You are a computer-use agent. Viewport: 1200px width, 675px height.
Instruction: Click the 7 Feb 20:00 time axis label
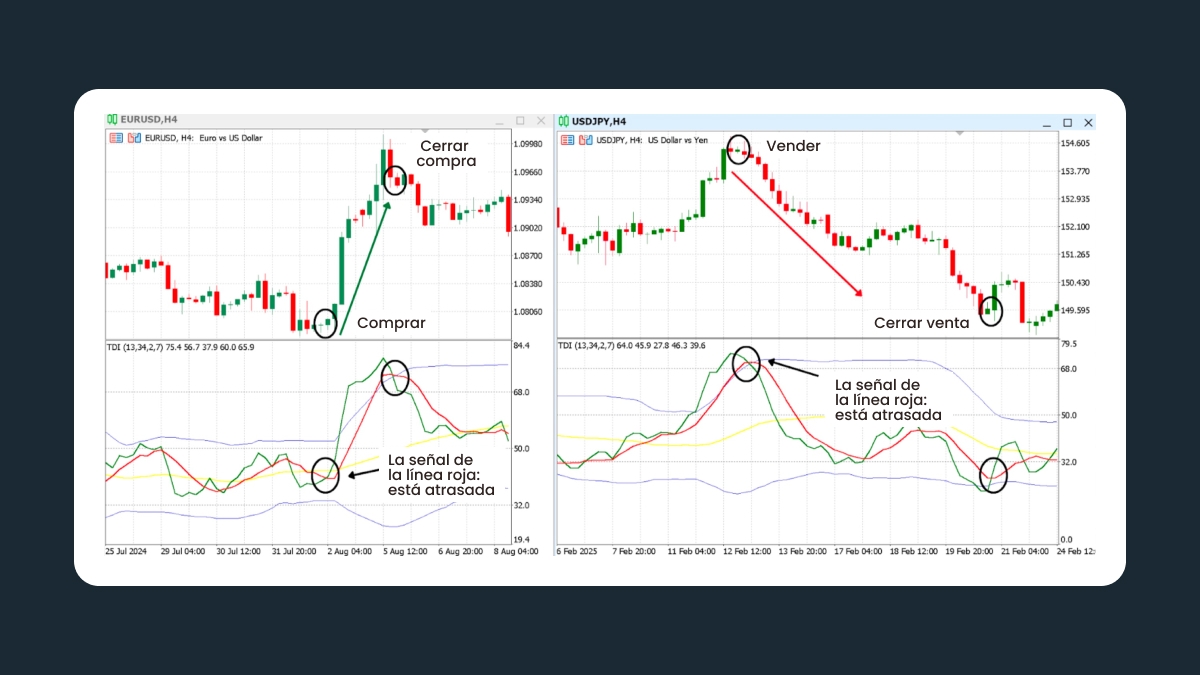point(633,551)
